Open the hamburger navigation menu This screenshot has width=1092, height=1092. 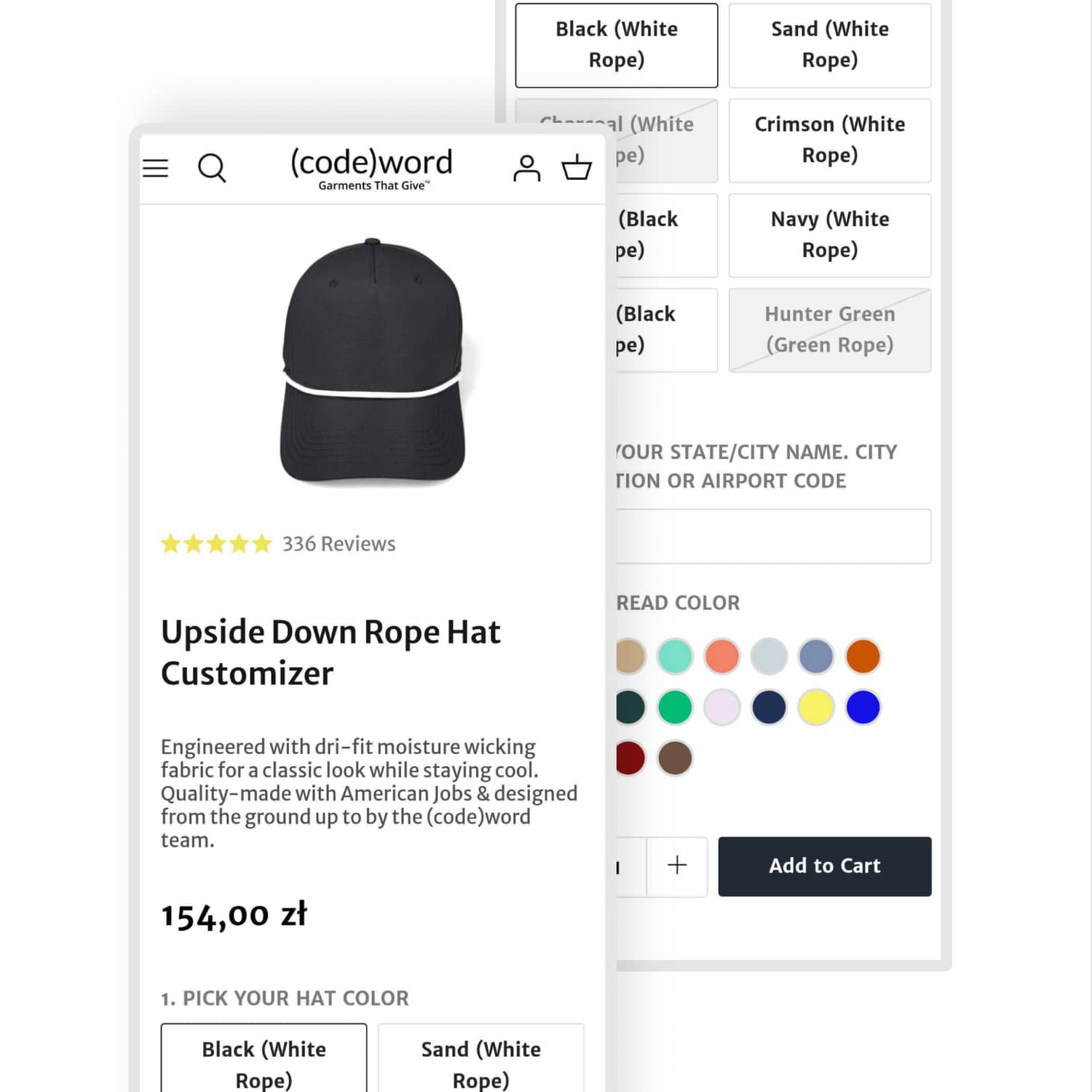coord(155,168)
